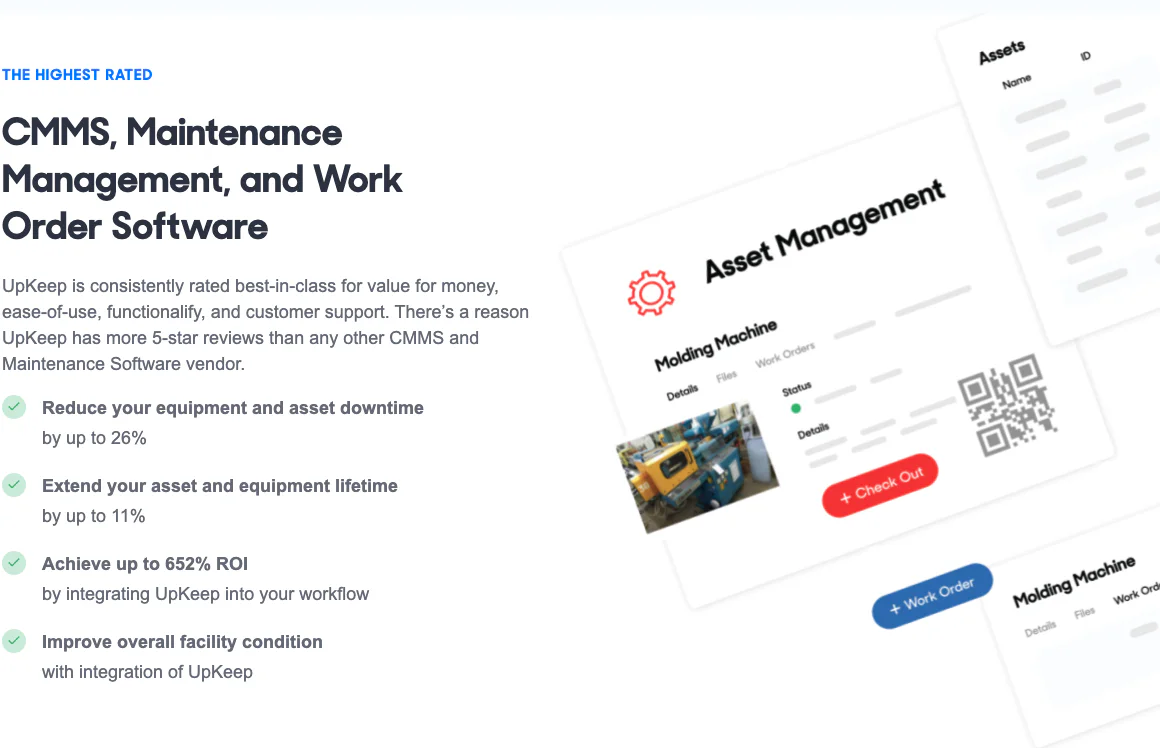Image resolution: width=1160 pixels, height=748 pixels.
Task: Click the check icon beside Reduce your equipment downtime
Action: click(x=14, y=407)
